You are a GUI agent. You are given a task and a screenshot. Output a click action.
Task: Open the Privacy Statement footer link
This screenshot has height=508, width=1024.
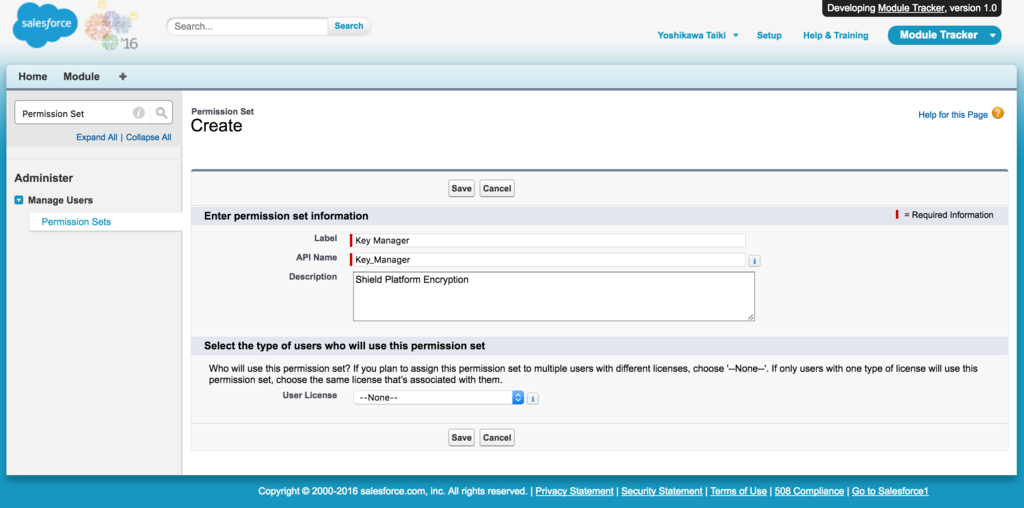[575, 491]
